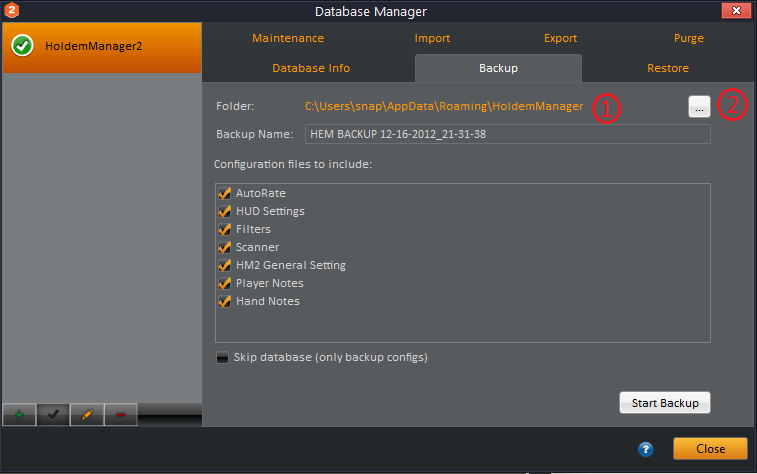Click the red minus remove database icon
This screenshot has width=757, height=474.
(121, 415)
